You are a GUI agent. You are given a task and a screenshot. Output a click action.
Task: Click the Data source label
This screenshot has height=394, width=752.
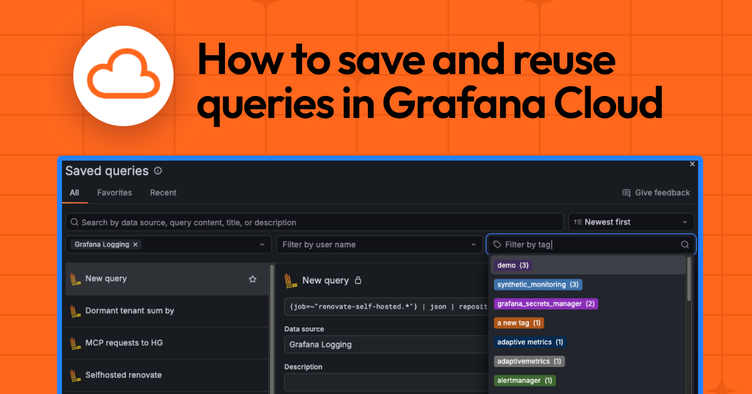[304, 329]
